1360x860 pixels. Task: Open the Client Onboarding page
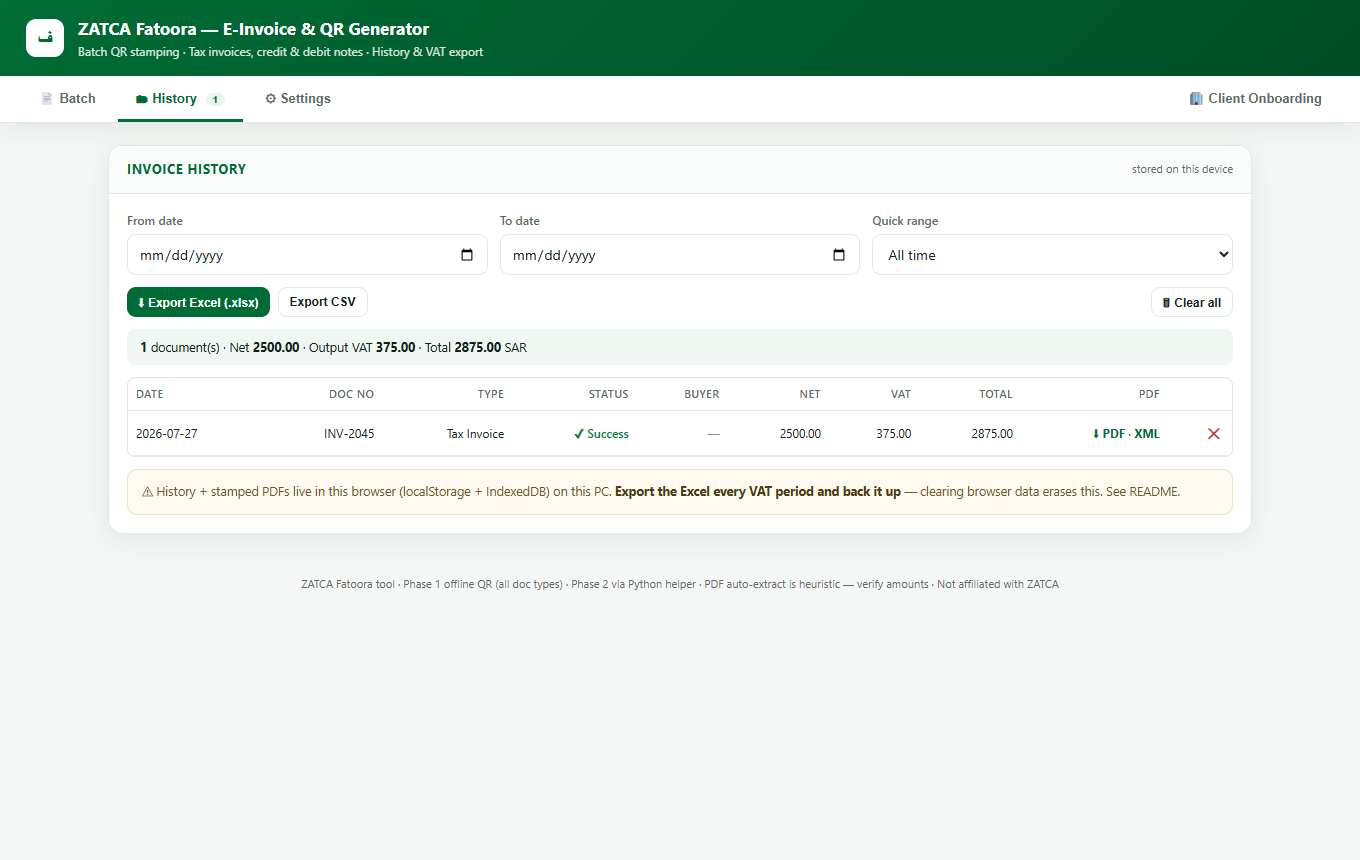(1255, 99)
